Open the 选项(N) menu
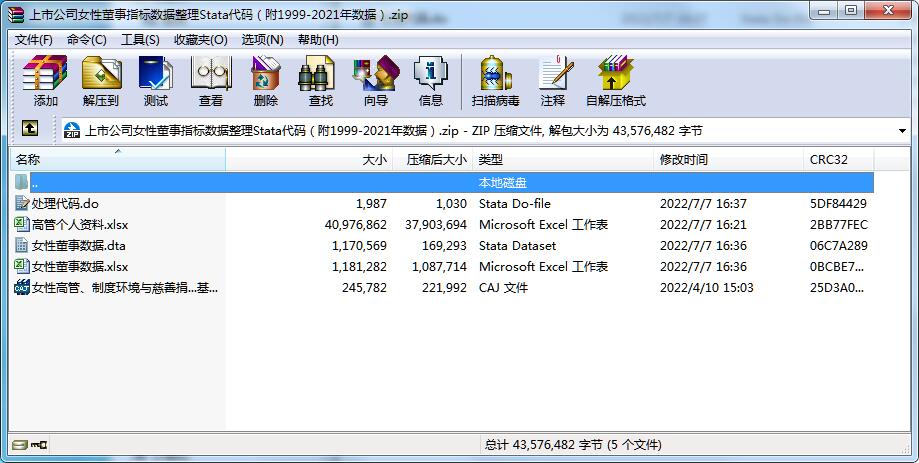Viewport: 919px width, 463px height. click(263, 40)
